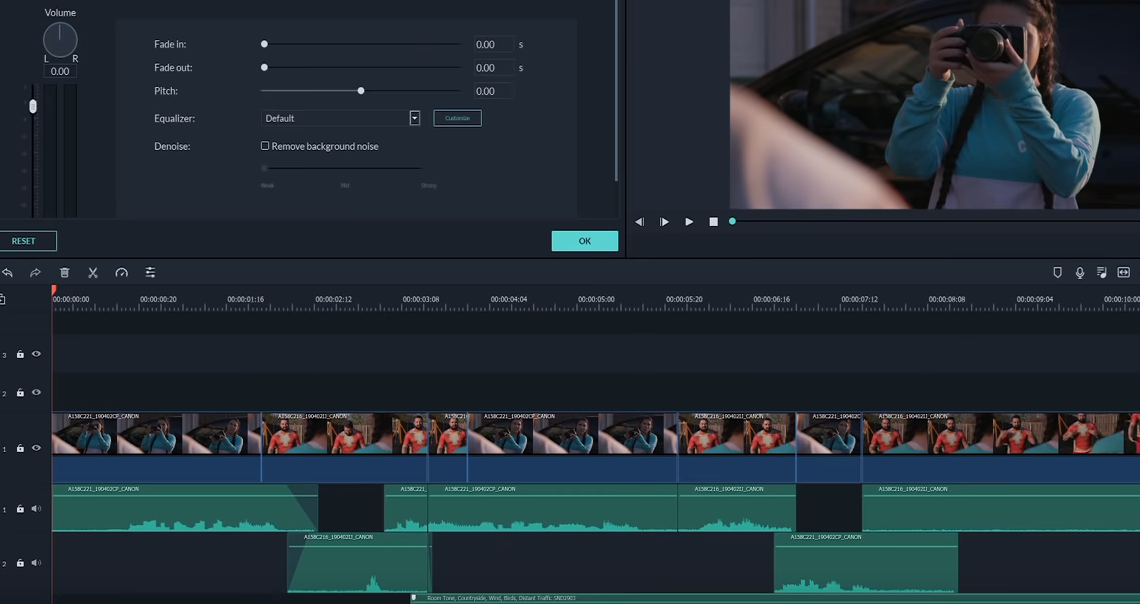Screen dimensions: 1140x604
Task: Select first audio clip A158C221 on audio track 1
Action: (185, 508)
